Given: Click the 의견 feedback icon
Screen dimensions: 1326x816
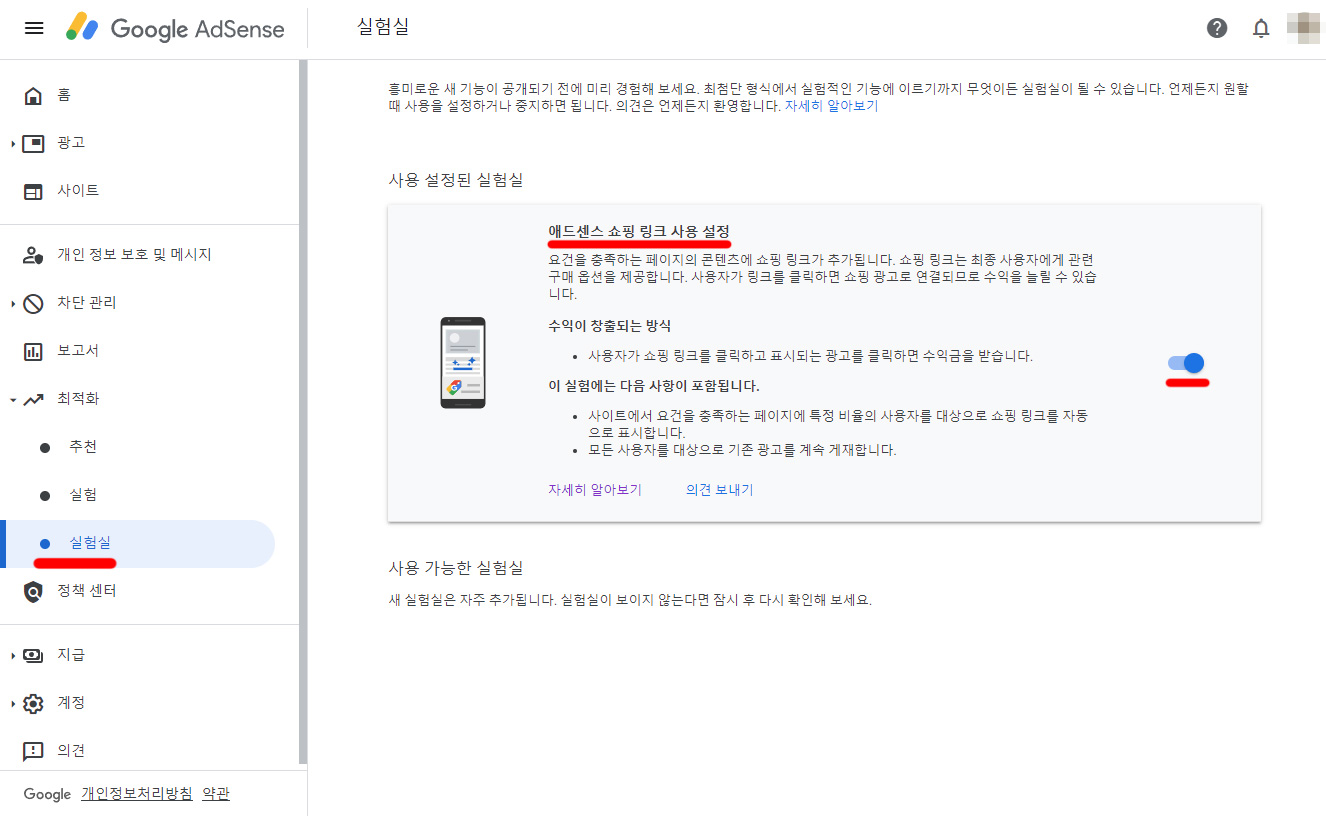Looking at the screenshot, I should pyautogui.click(x=33, y=751).
